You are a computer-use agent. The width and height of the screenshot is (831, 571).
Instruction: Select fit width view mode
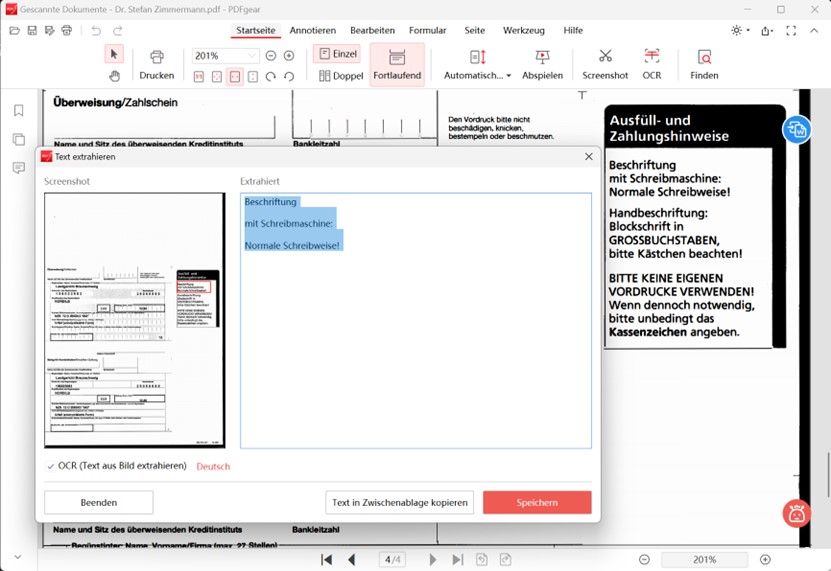point(235,77)
